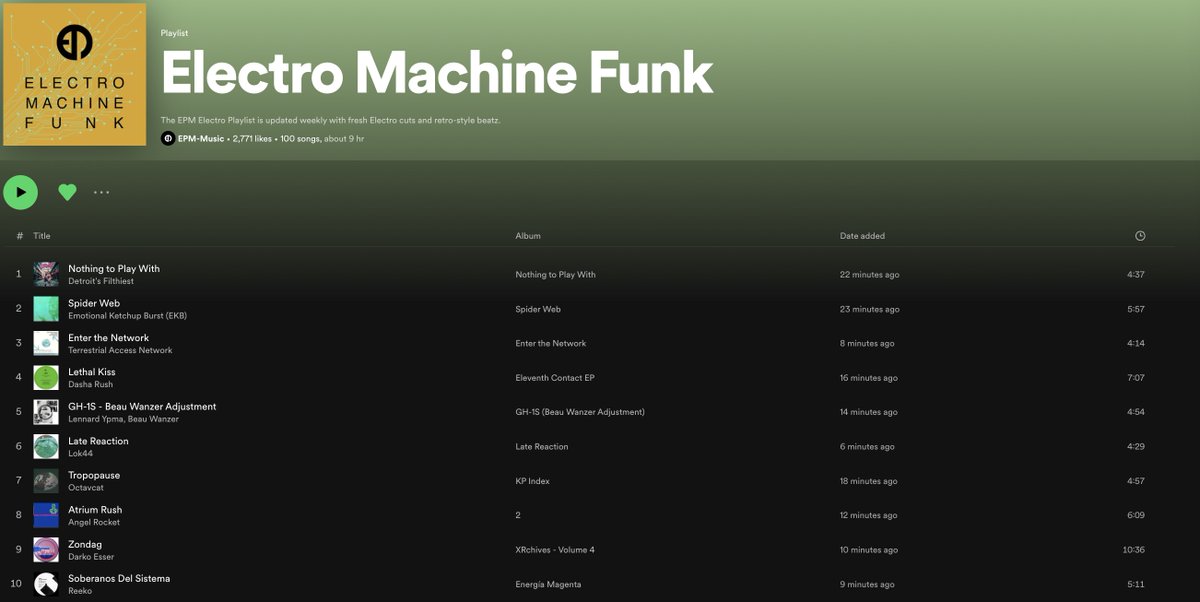The height and width of the screenshot is (602, 1200).
Task: Click the 10:36 duration of Zondag
Action: tap(1134, 550)
